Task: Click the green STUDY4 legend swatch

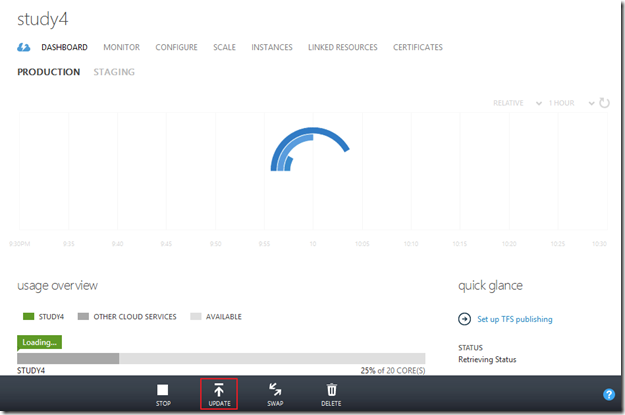Action: coord(29,317)
